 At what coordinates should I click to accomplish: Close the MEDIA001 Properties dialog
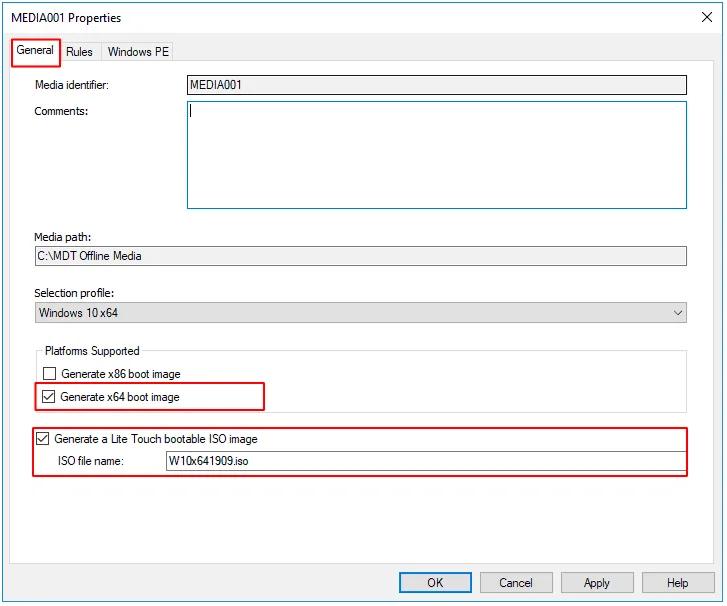pyautogui.click(x=707, y=18)
